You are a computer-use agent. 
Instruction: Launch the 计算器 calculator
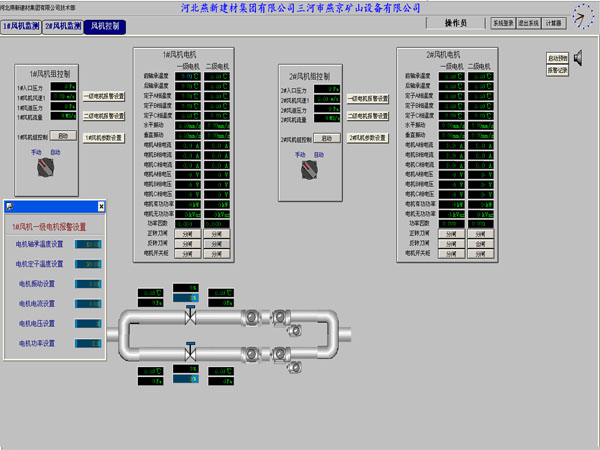click(555, 23)
